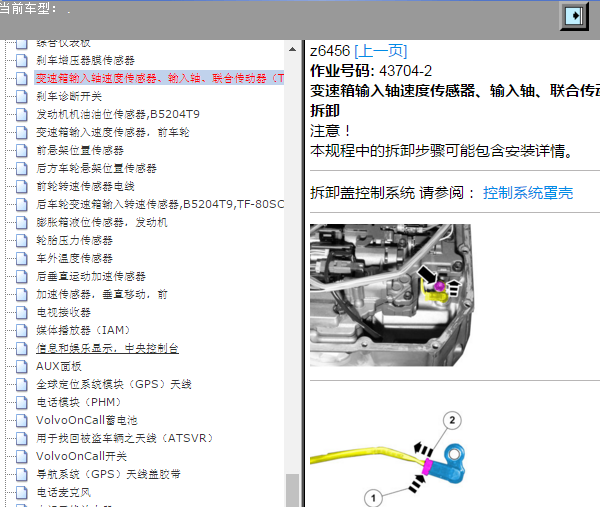600x507 pixels.
Task: Select 车外温度传感器 in the list
Action: pyautogui.click(x=75, y=258)
